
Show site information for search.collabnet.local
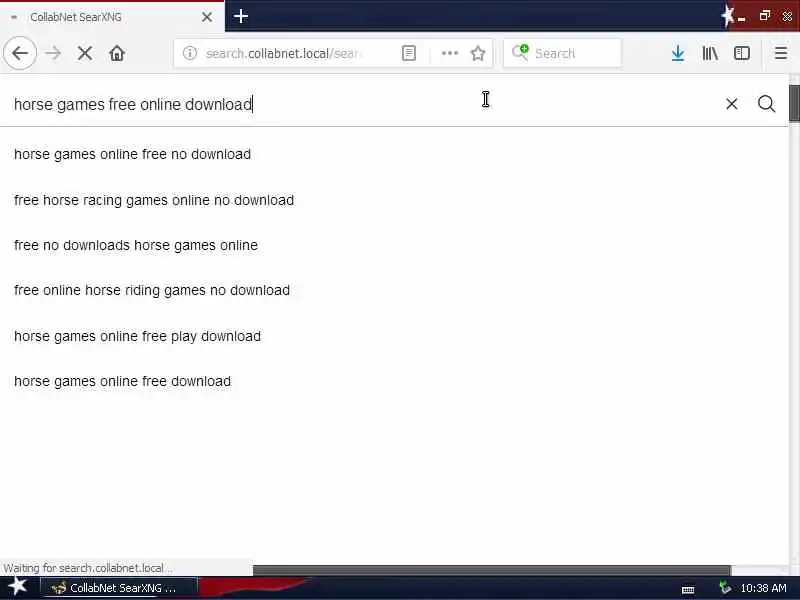pos(190,53)
